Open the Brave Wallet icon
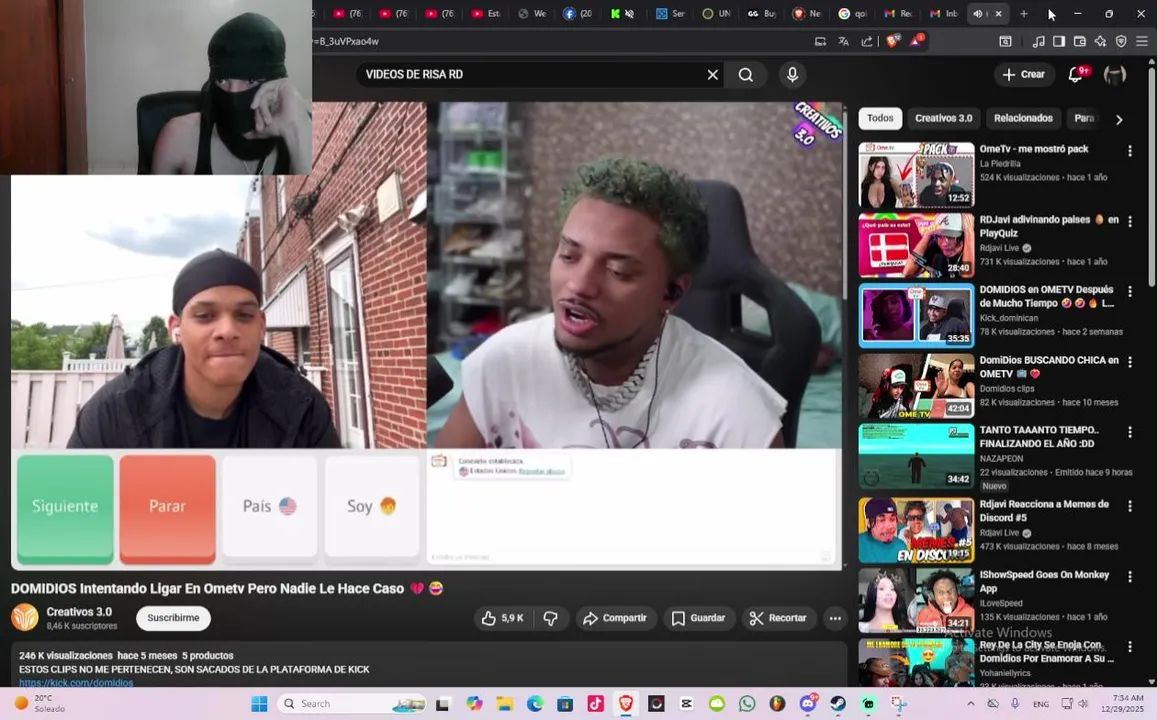 pos(1080,41)
